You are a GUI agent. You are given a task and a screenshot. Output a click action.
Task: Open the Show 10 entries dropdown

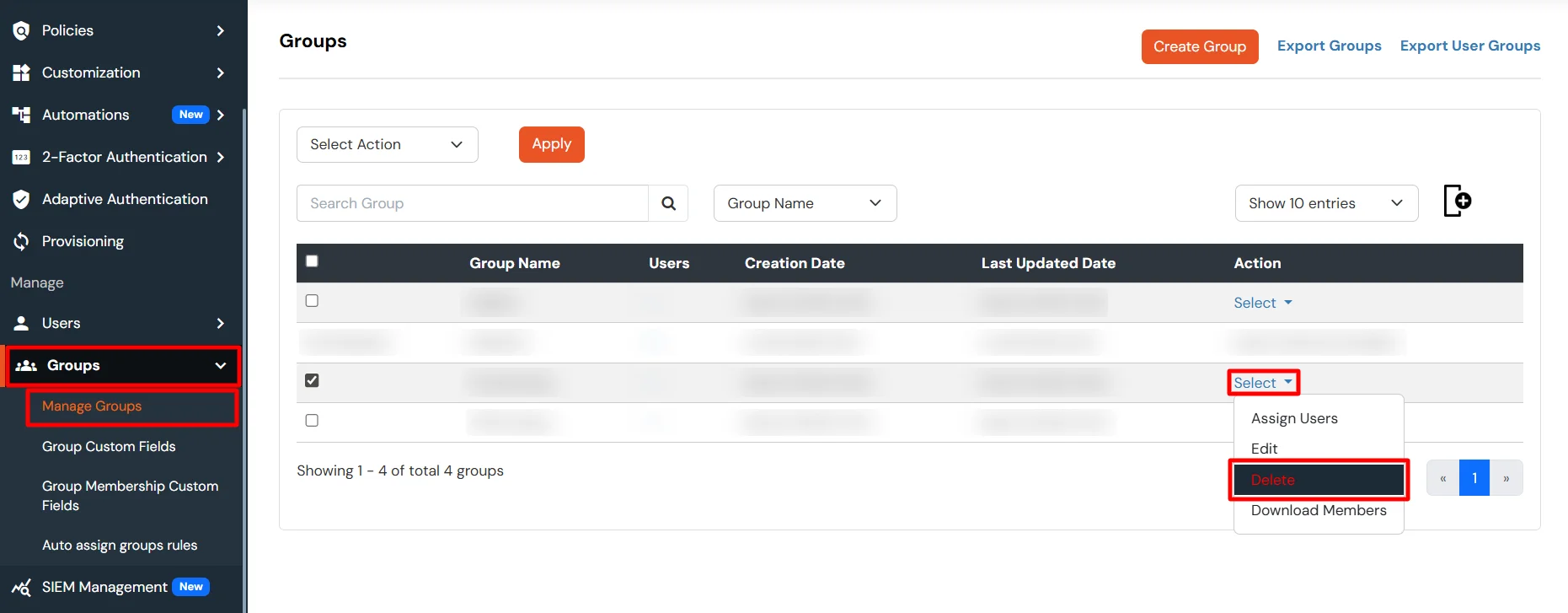tap(1326, 203)
